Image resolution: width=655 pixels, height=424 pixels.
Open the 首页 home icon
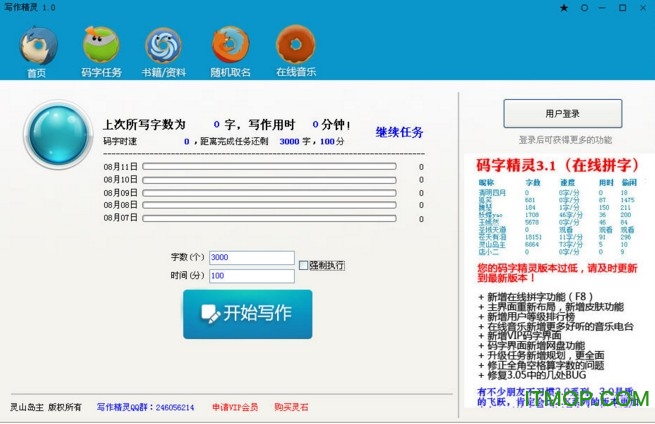point(36,46)
